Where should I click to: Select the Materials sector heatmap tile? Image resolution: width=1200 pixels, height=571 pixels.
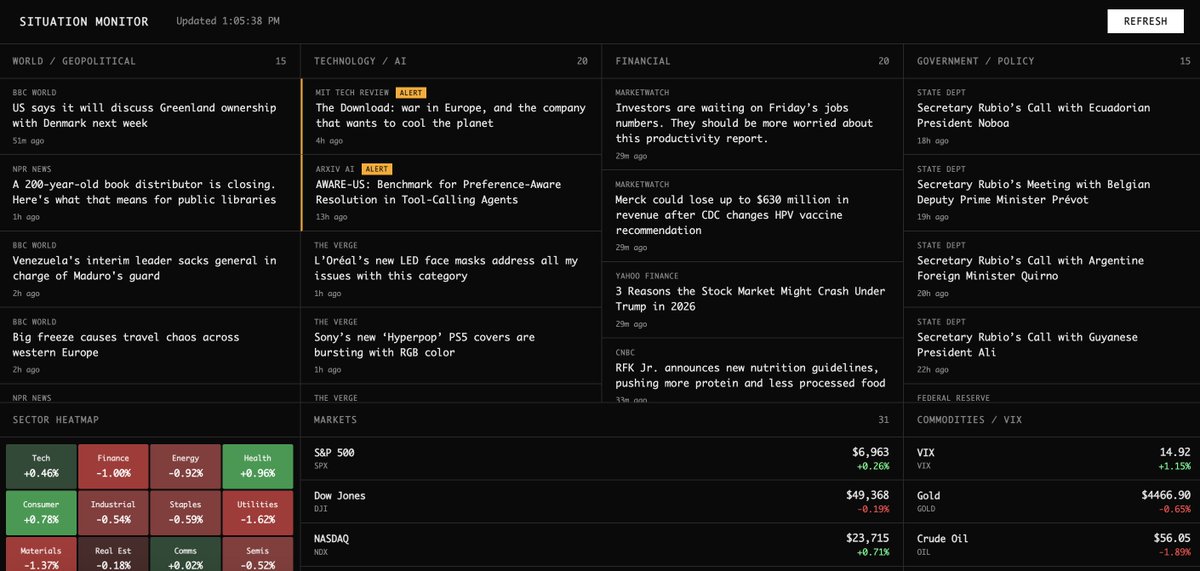41,555
